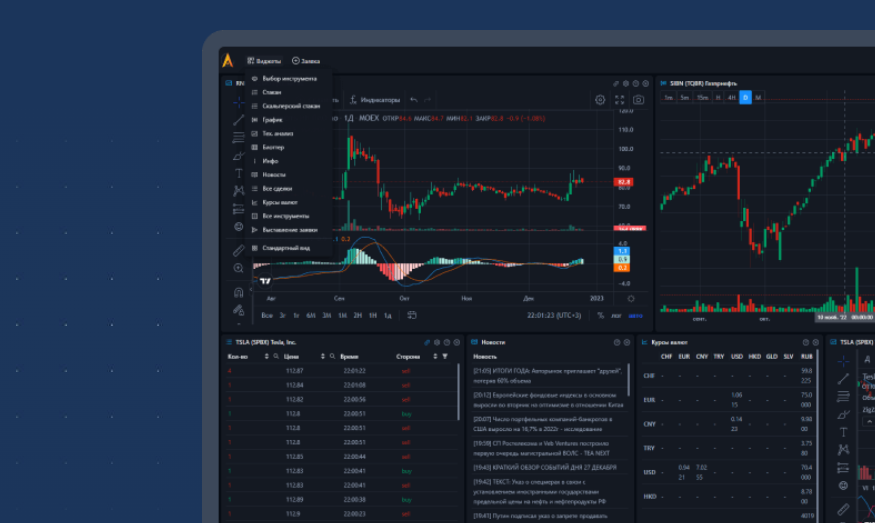Viewport: 875px width, 523px height.
Task: Choose Выбор инструмента from widgets menu
Action: coord(289,79)
